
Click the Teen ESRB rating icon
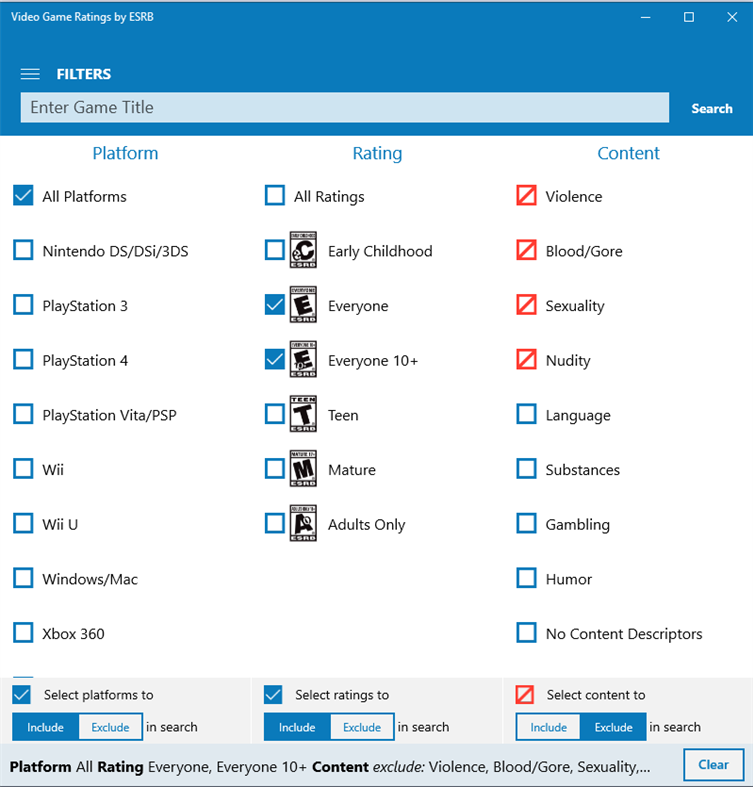coord(303,414)
